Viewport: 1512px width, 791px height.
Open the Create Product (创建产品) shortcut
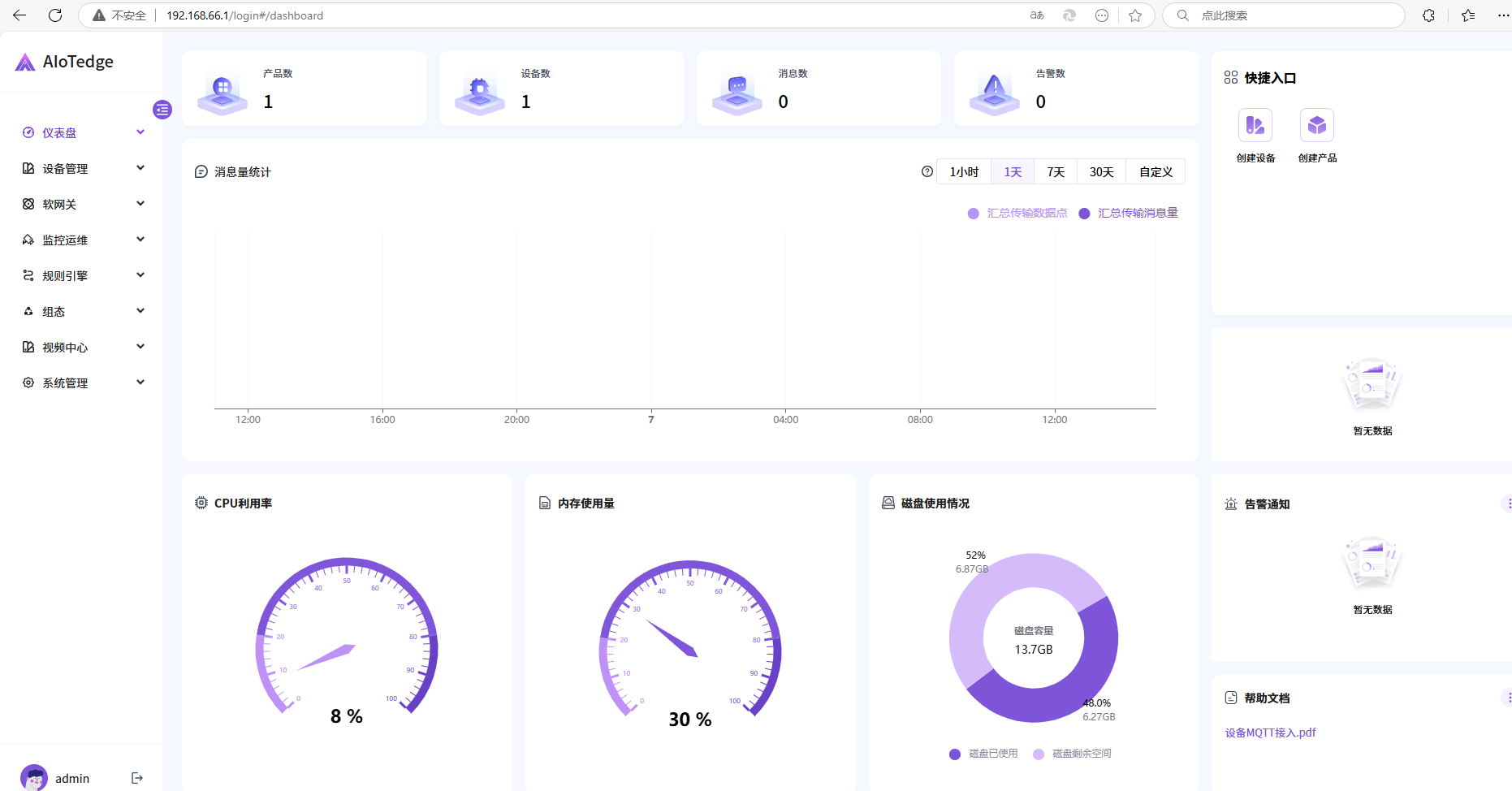pos(1316,126)
